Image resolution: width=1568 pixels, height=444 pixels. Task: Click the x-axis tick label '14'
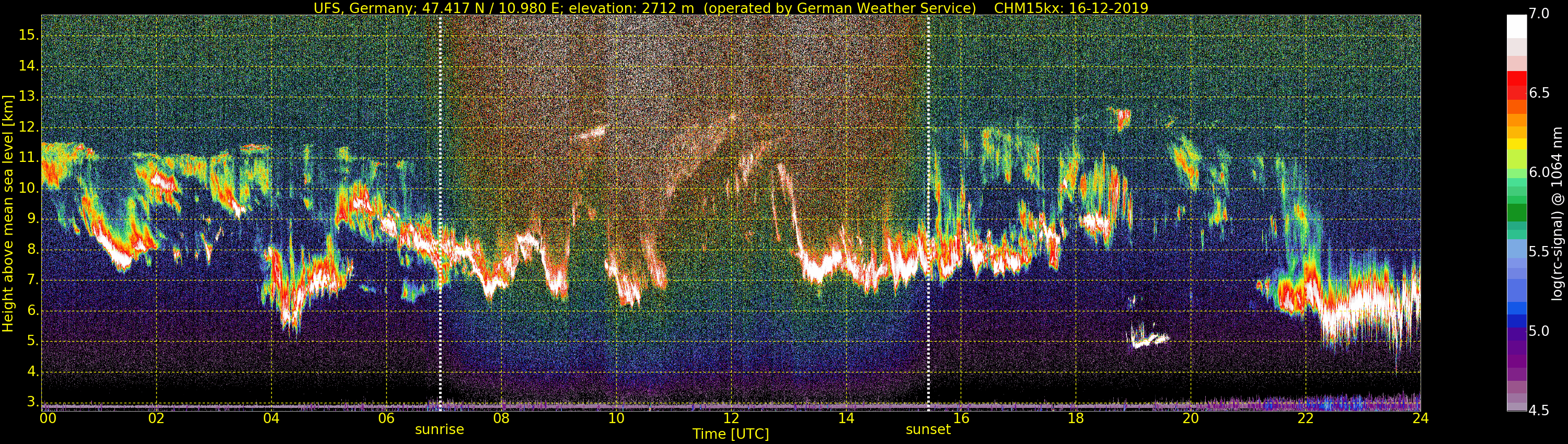[x=846, y=418]
